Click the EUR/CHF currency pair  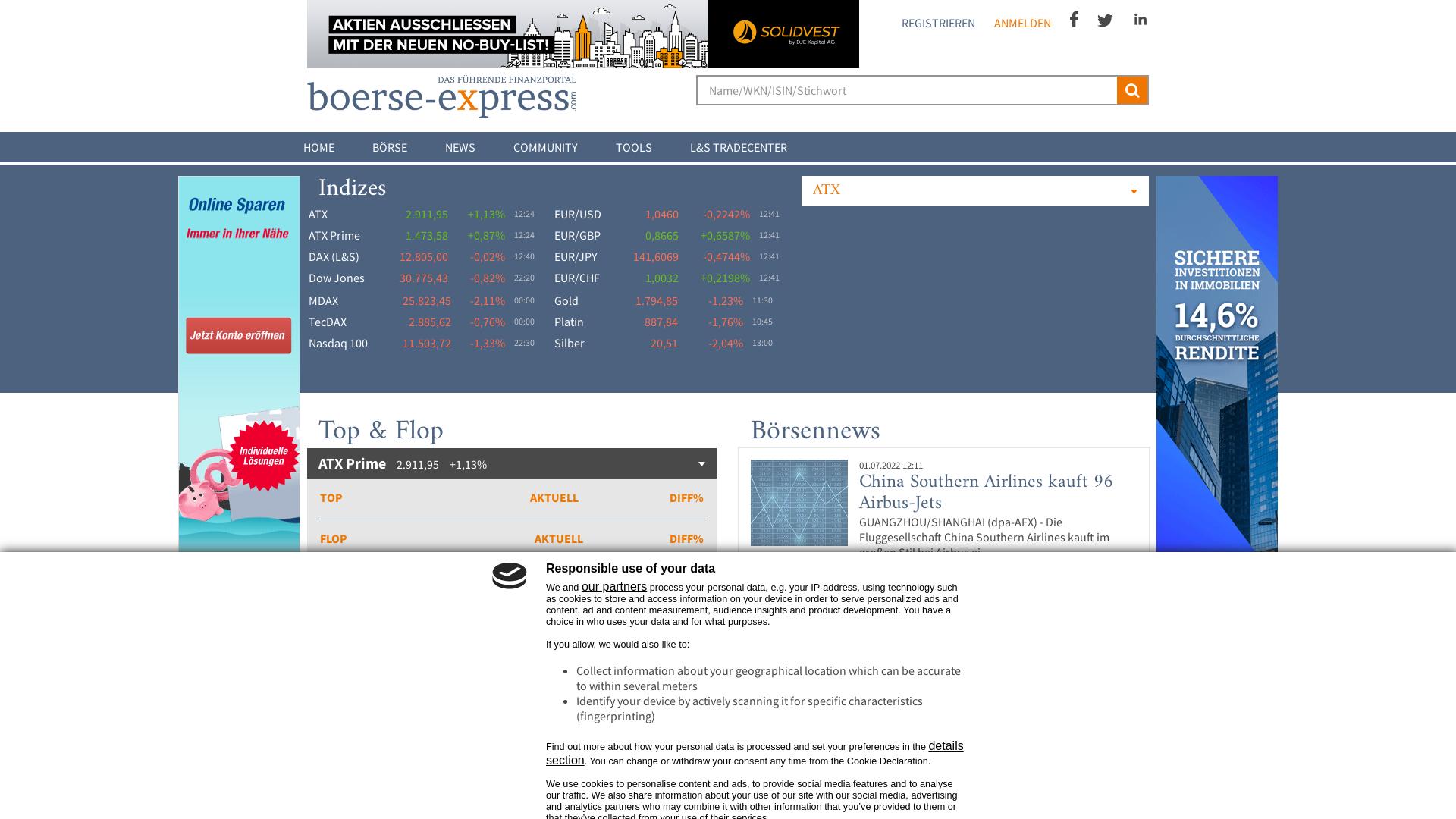click(577, 278)
